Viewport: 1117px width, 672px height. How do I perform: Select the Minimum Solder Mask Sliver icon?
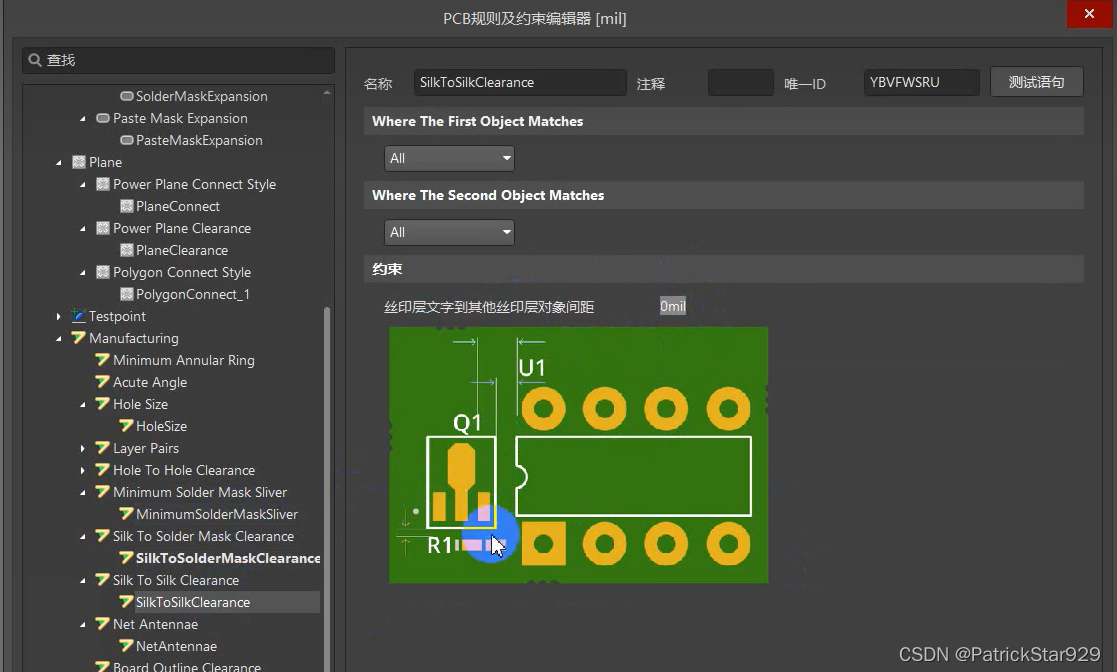[103, 492]
